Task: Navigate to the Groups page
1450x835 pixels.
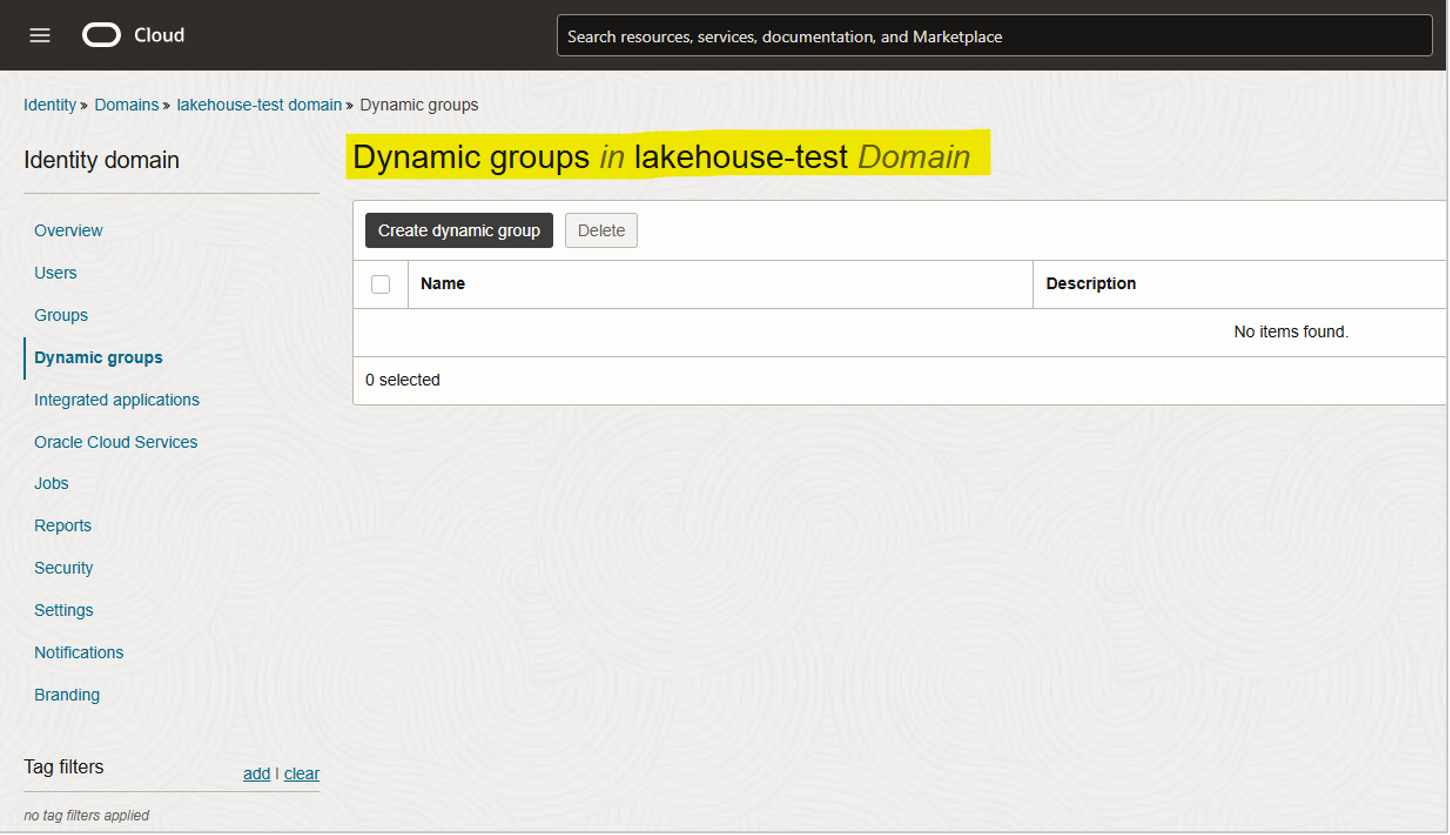Action: (x=61, y=315)
